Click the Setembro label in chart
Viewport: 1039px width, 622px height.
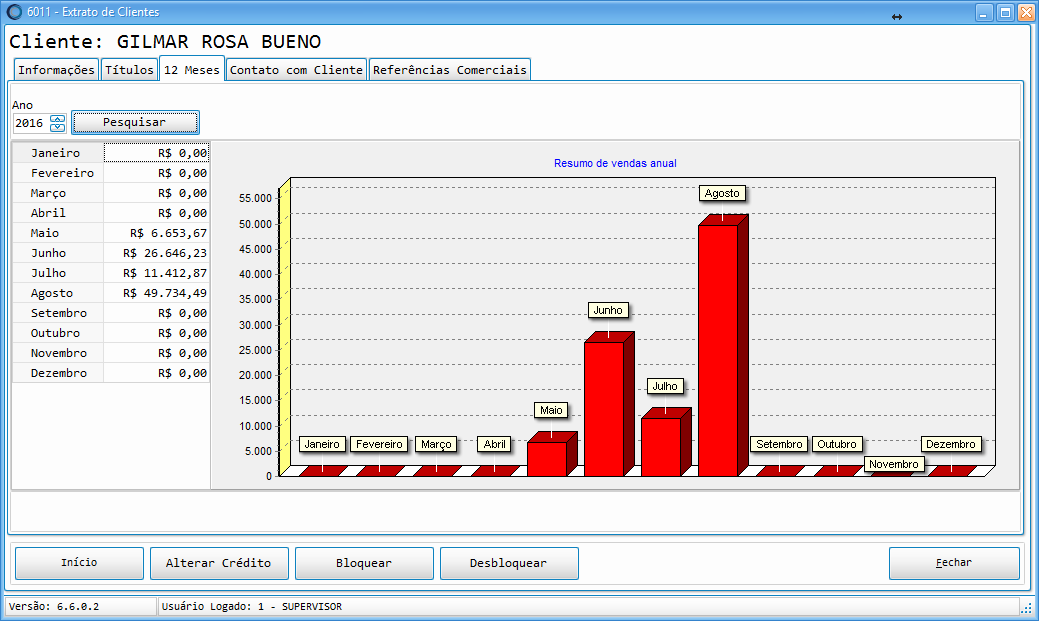coord(779,444)
